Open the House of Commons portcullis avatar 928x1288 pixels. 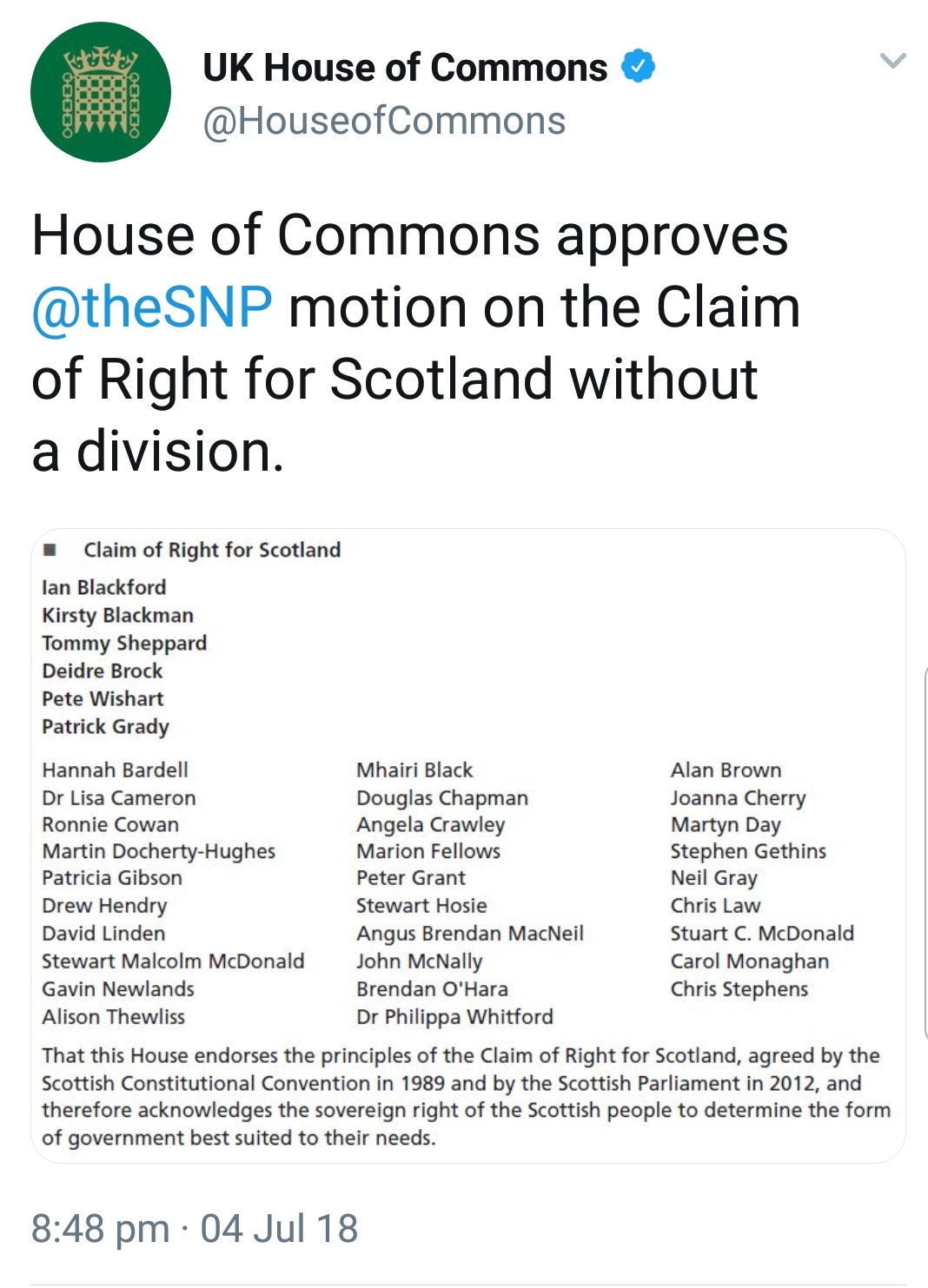point(101,92)
